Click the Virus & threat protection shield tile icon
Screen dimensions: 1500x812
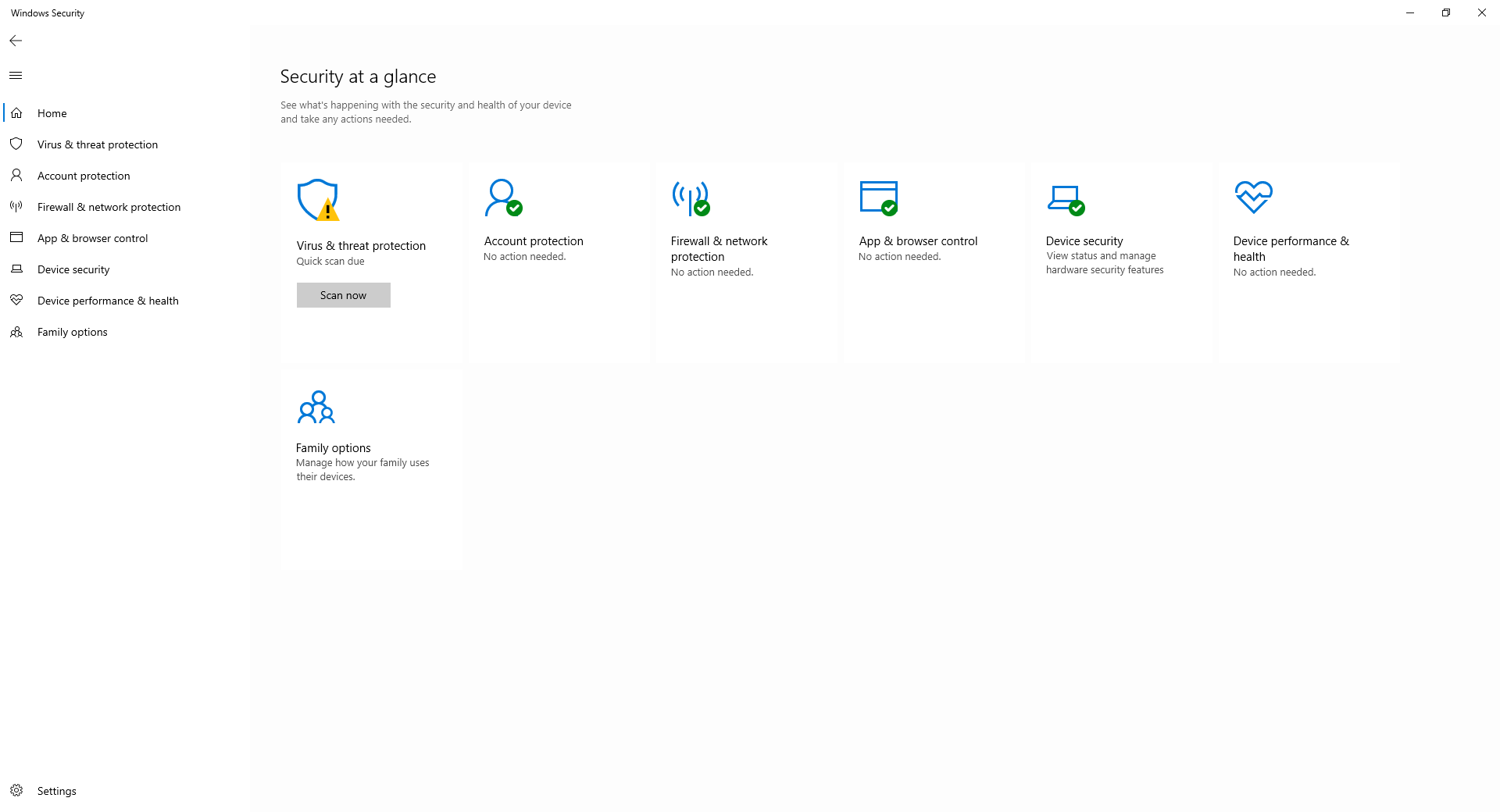pyautogui.click(x=317, y=200)
